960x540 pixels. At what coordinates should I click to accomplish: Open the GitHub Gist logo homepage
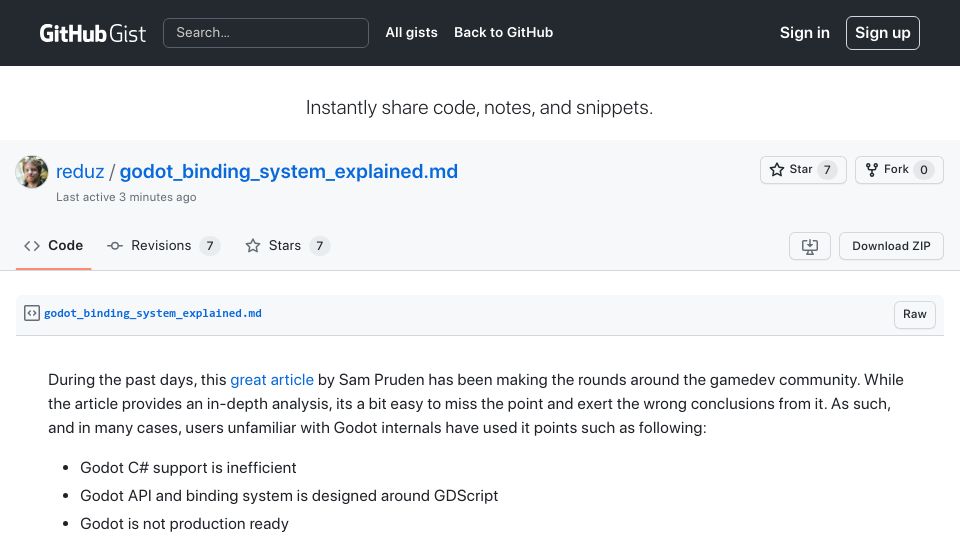pyautogui.click(x=92, y=33)
